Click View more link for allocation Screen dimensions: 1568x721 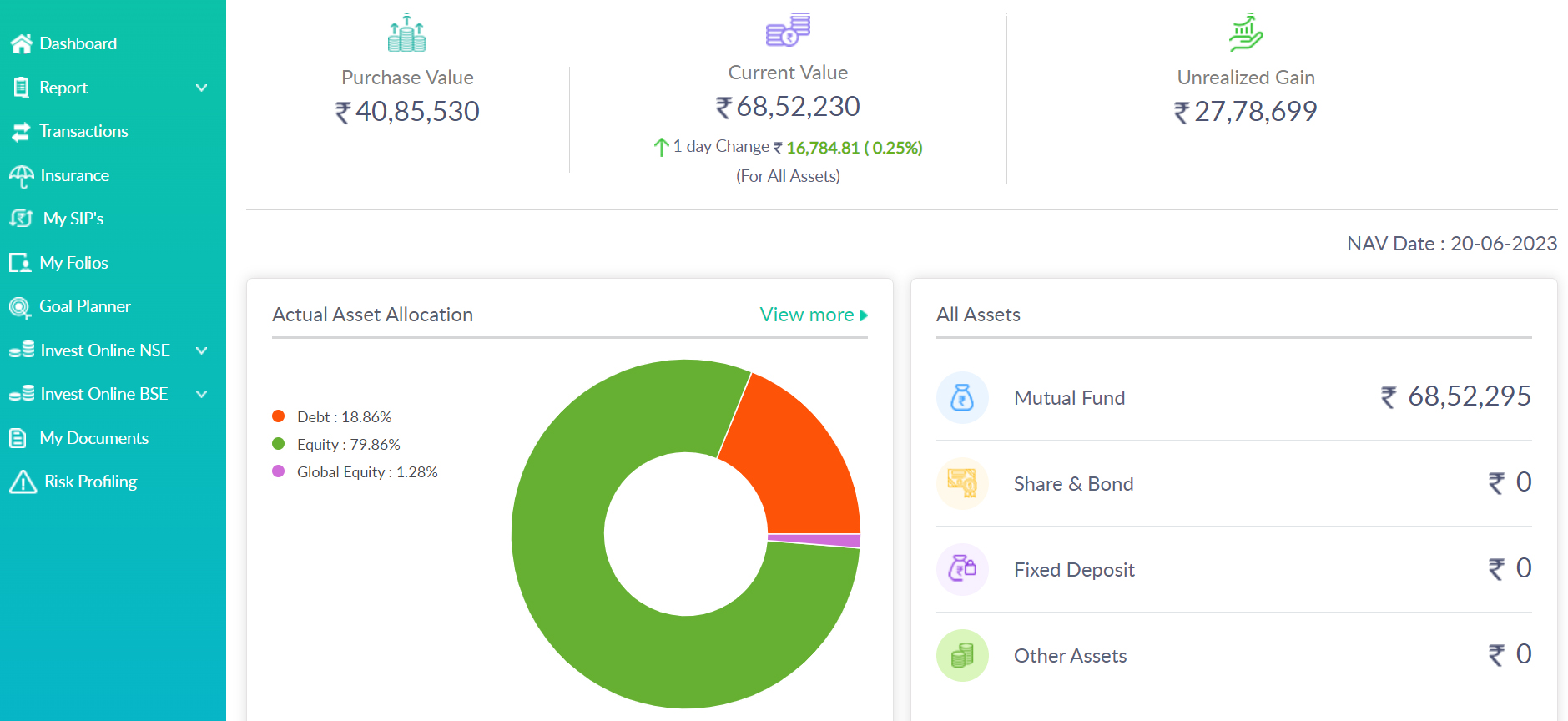(814, 315)
